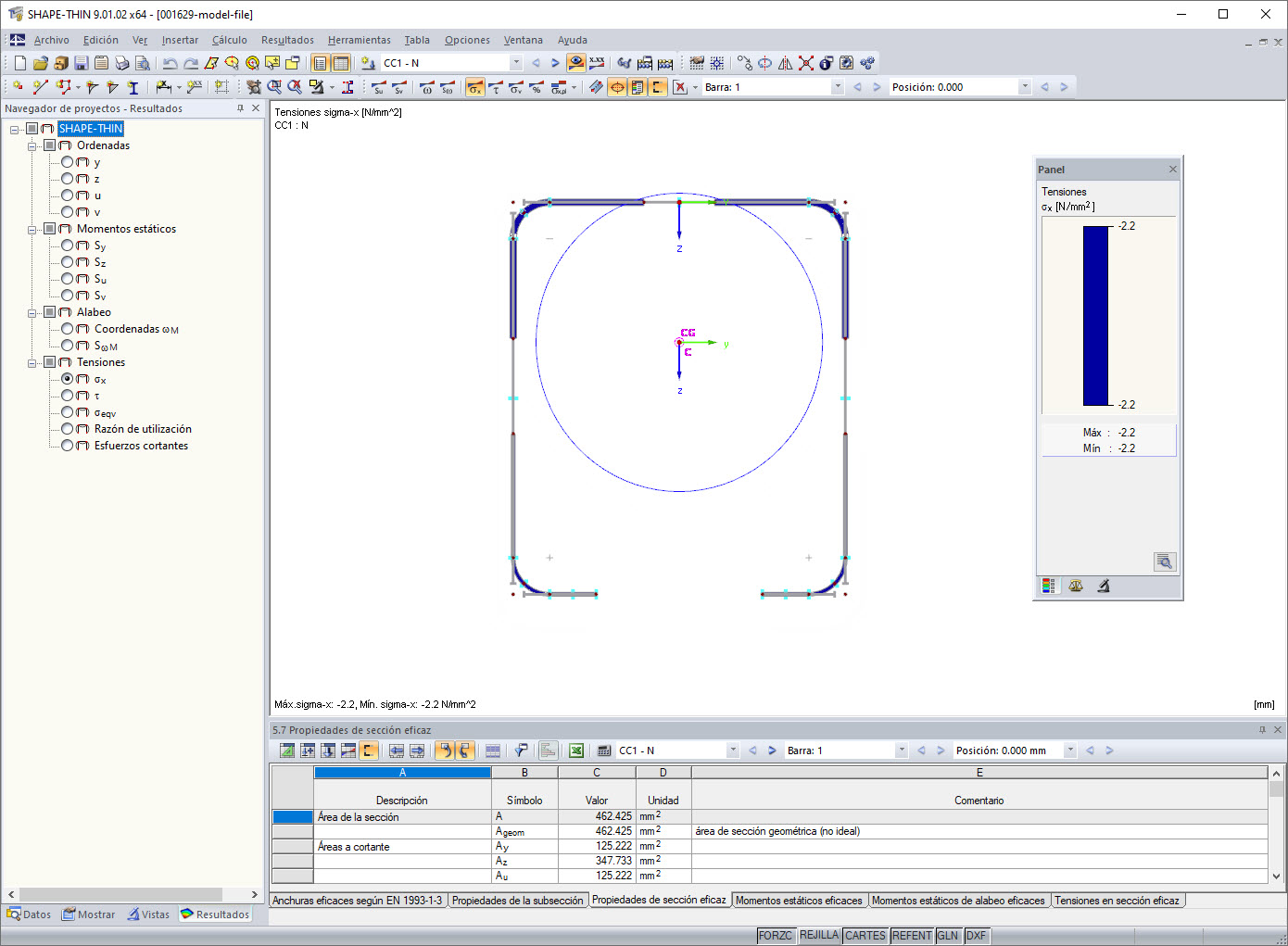Viewport: 1288px width, 946px height.
Task: Select Coordenadas ωM radio button
Action: pos(68,329)
